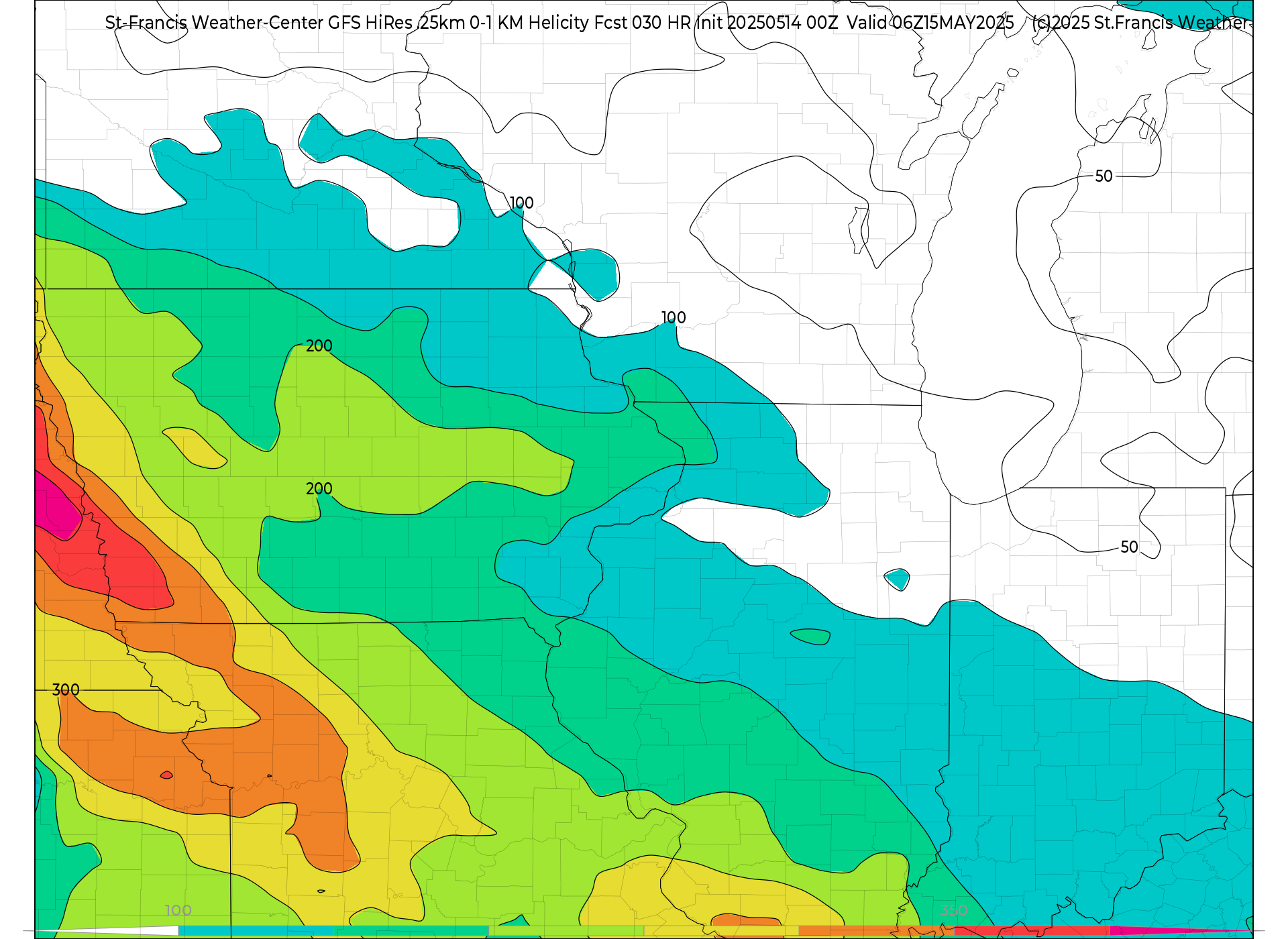Click the 300 contour label
Image resolution: width=1288 pixels, height=939 pixels.
click(66, 689)
